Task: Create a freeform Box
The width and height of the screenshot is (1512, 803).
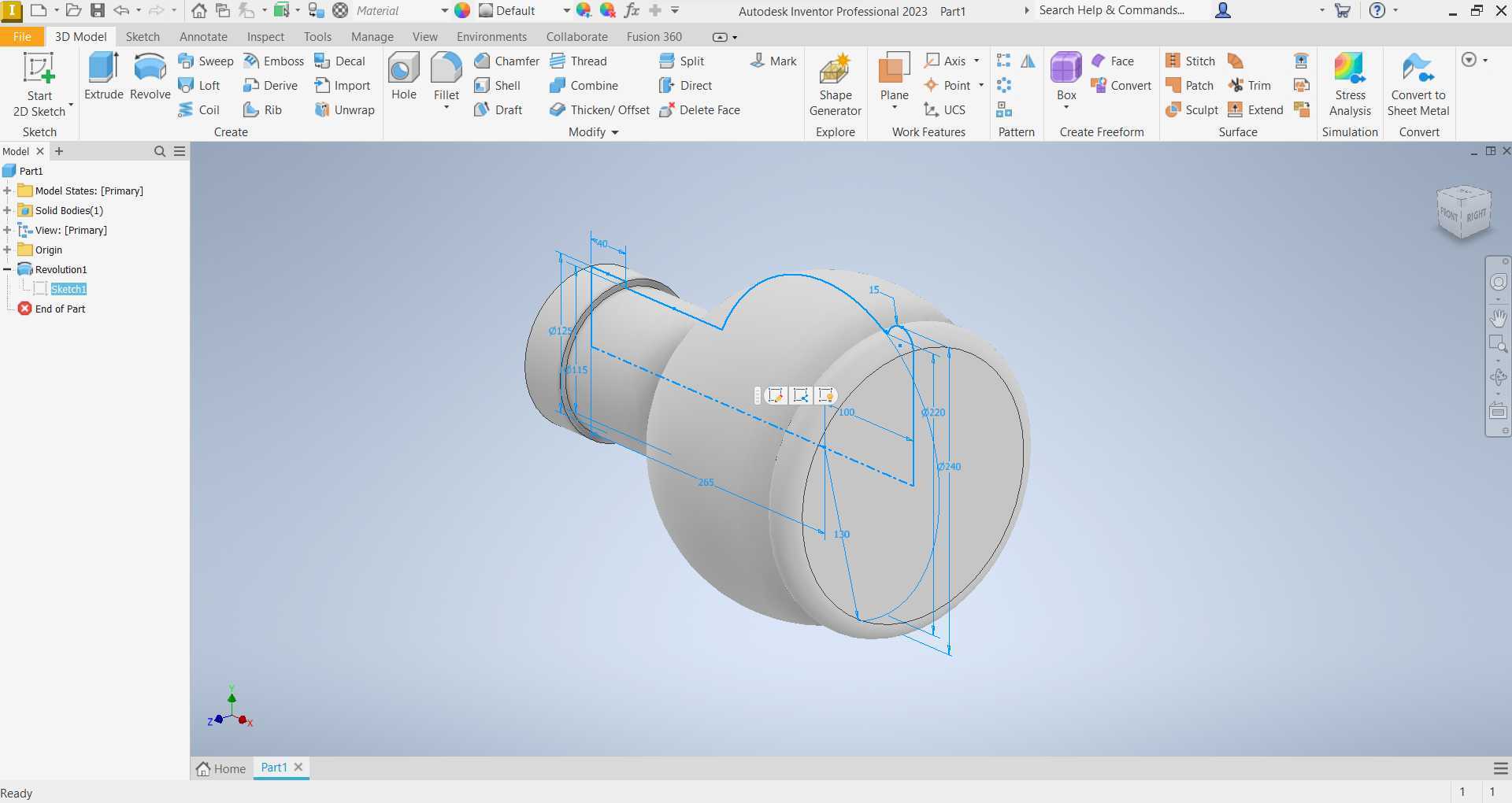Action: [1066, 76]
